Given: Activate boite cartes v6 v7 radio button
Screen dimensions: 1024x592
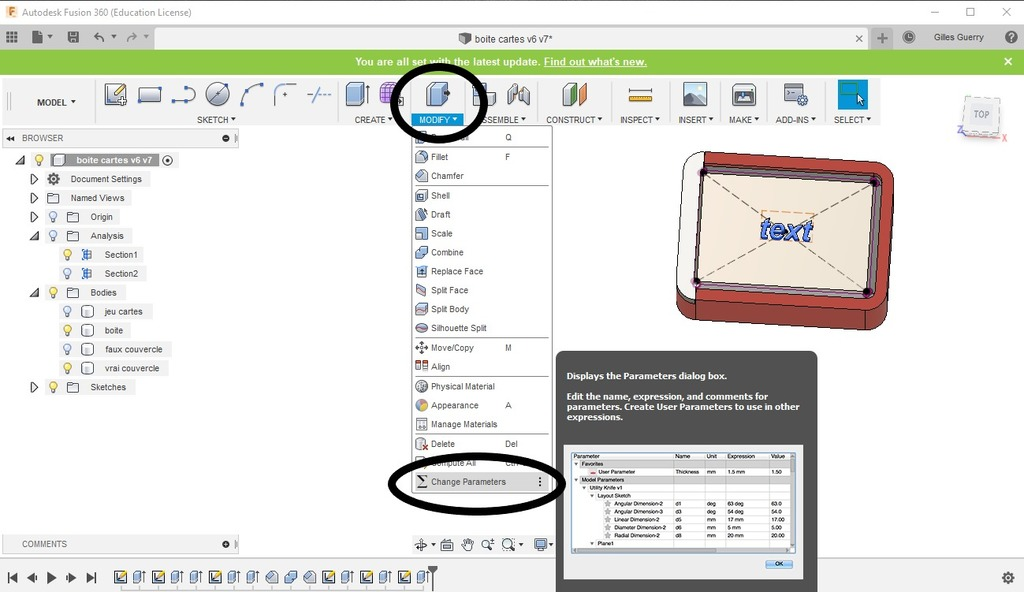Looking at the screenshot, I should click(x=168, y=161).
